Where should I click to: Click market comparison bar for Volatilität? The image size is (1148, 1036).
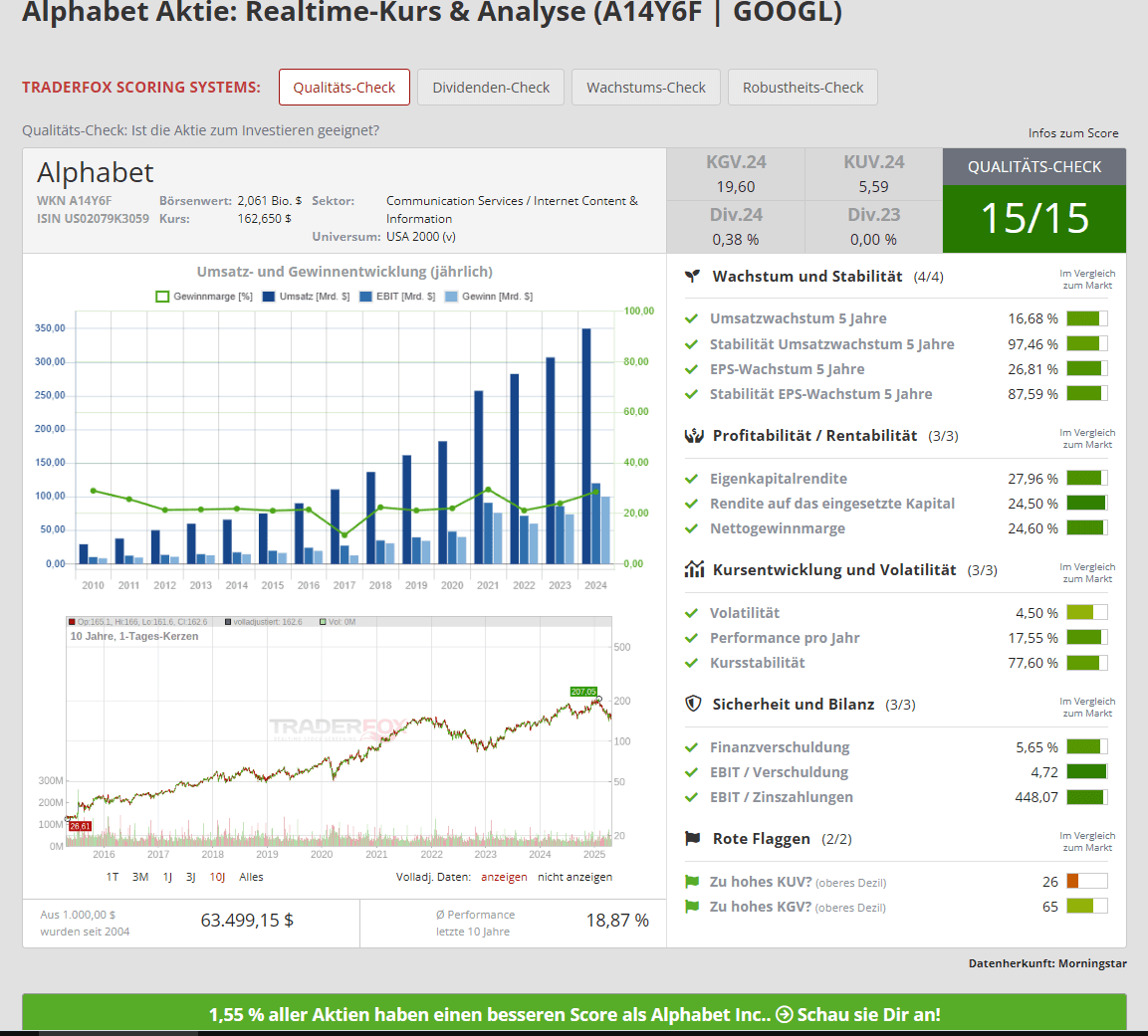coord(1087,612)
